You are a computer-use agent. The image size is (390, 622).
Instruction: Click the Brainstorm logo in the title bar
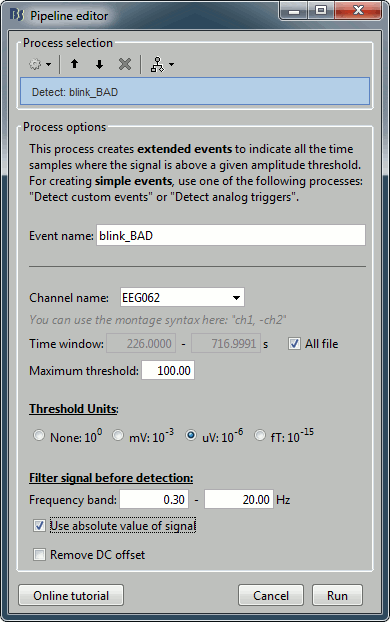(x=17, y=15)
